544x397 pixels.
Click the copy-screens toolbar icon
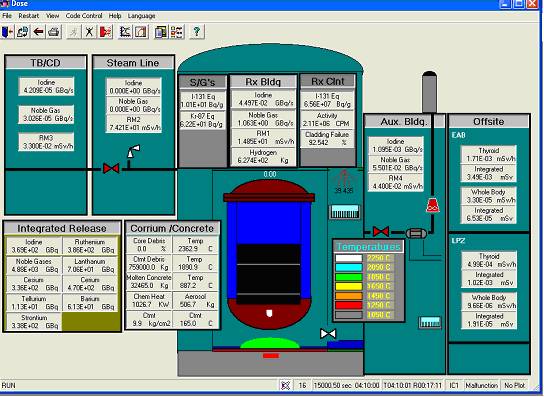[x=161, y=32]
